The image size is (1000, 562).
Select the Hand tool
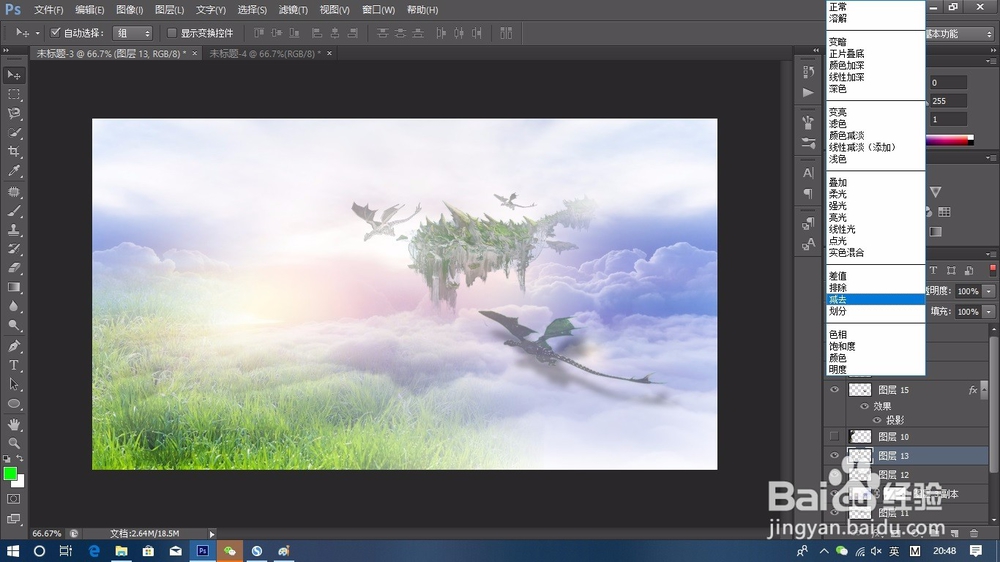(x=13, y=424)
